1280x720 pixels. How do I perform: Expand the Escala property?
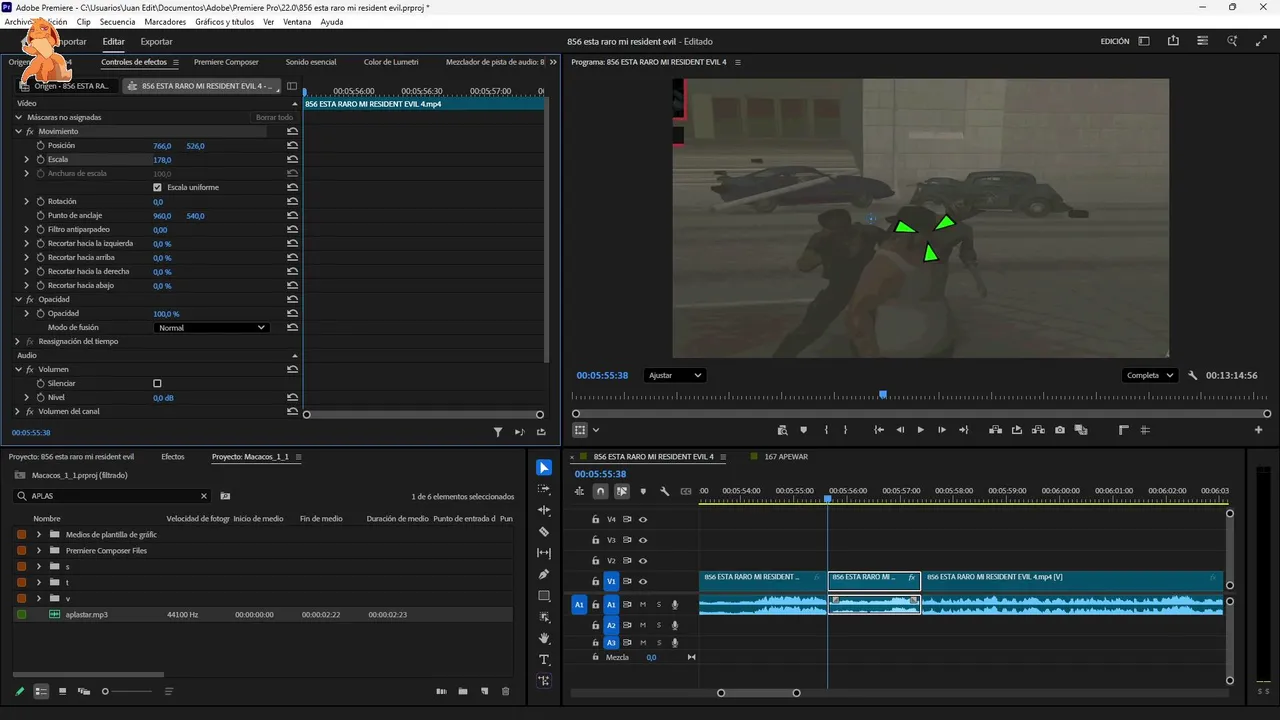(x=27, y=160)
